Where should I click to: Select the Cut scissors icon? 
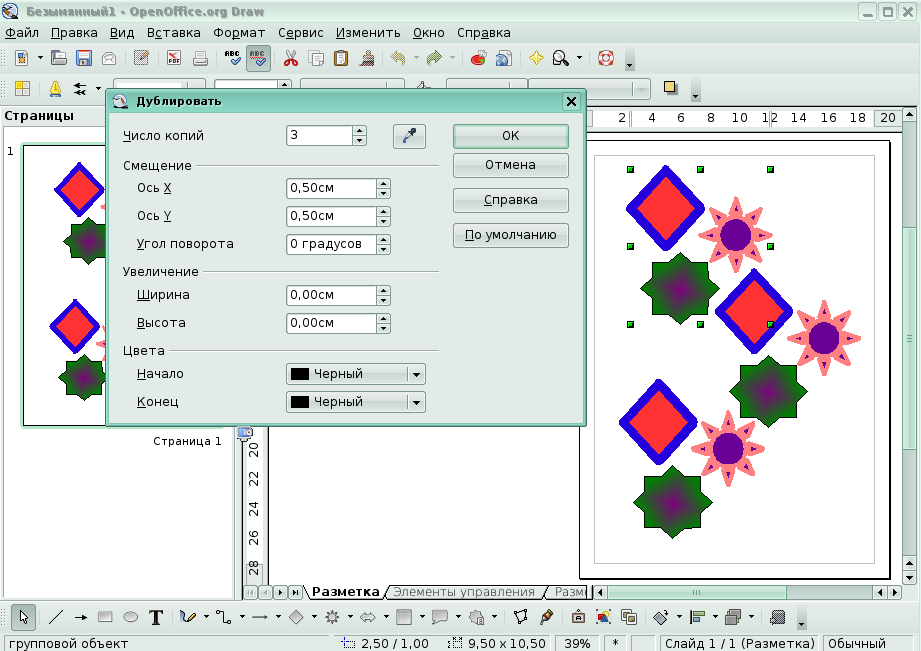tap(291, 58)
